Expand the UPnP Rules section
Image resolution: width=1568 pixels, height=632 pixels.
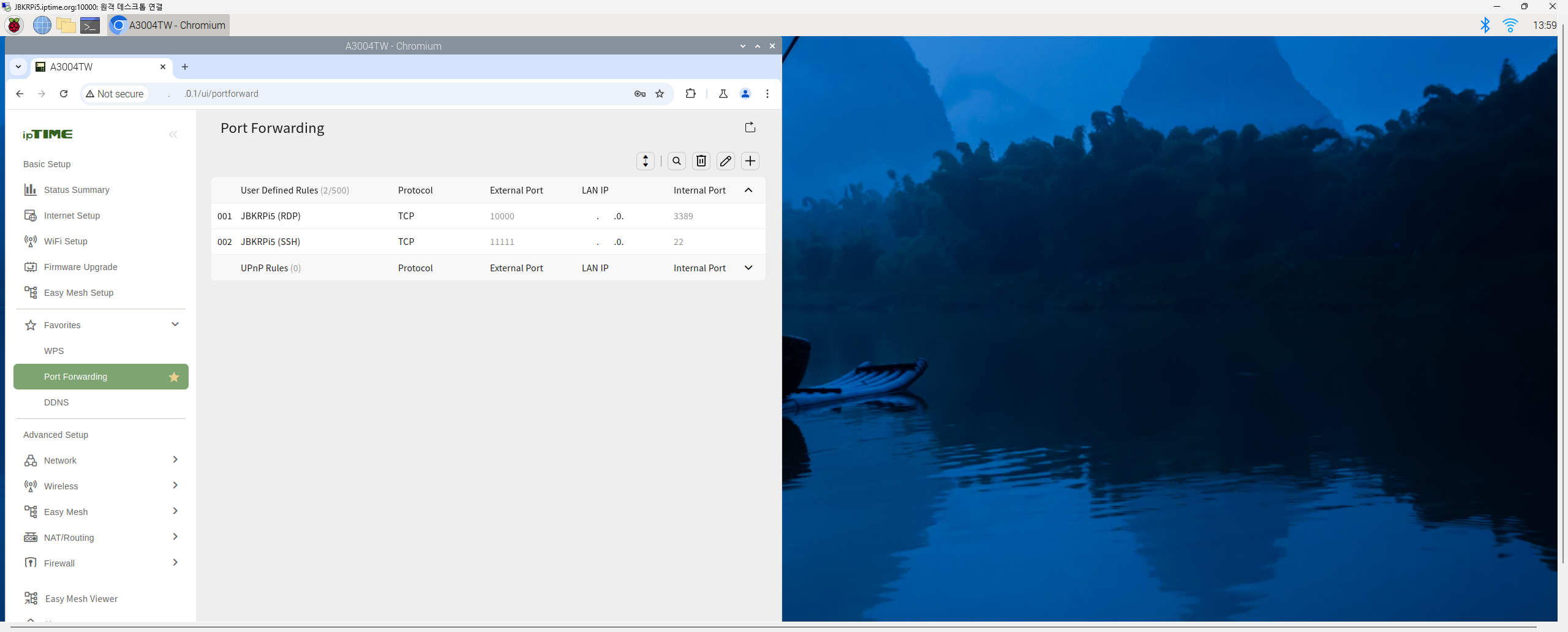coord(748,268)
